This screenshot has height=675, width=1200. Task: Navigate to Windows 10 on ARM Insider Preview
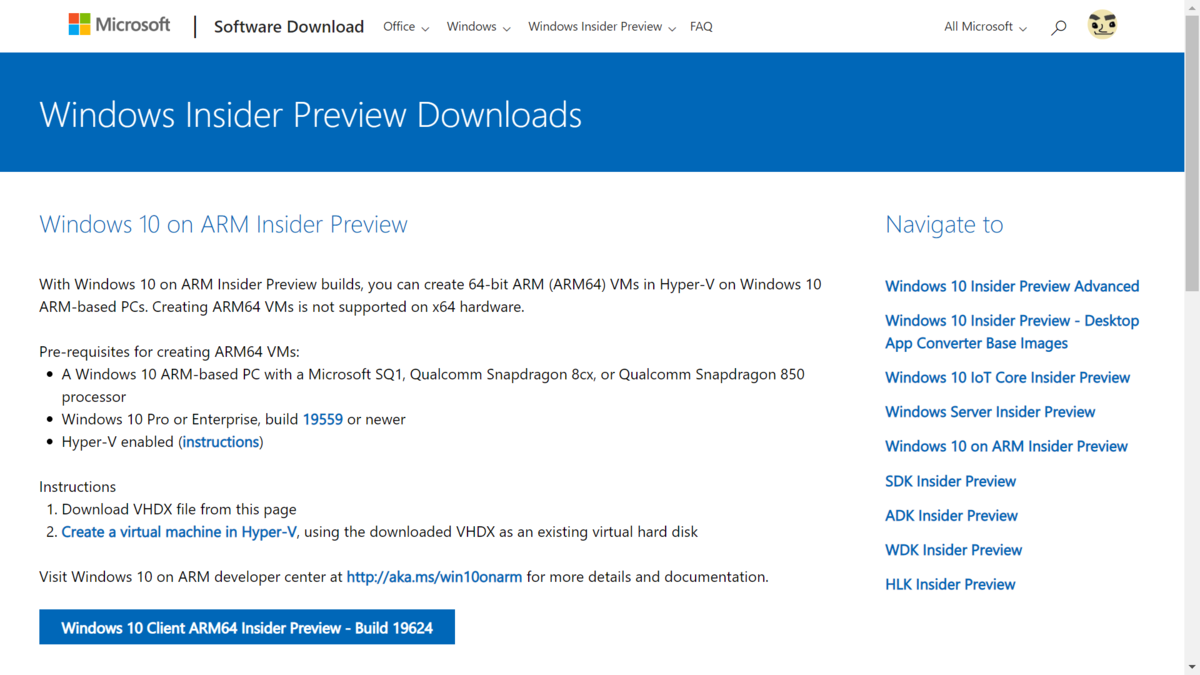click(x=1006, y=447)
